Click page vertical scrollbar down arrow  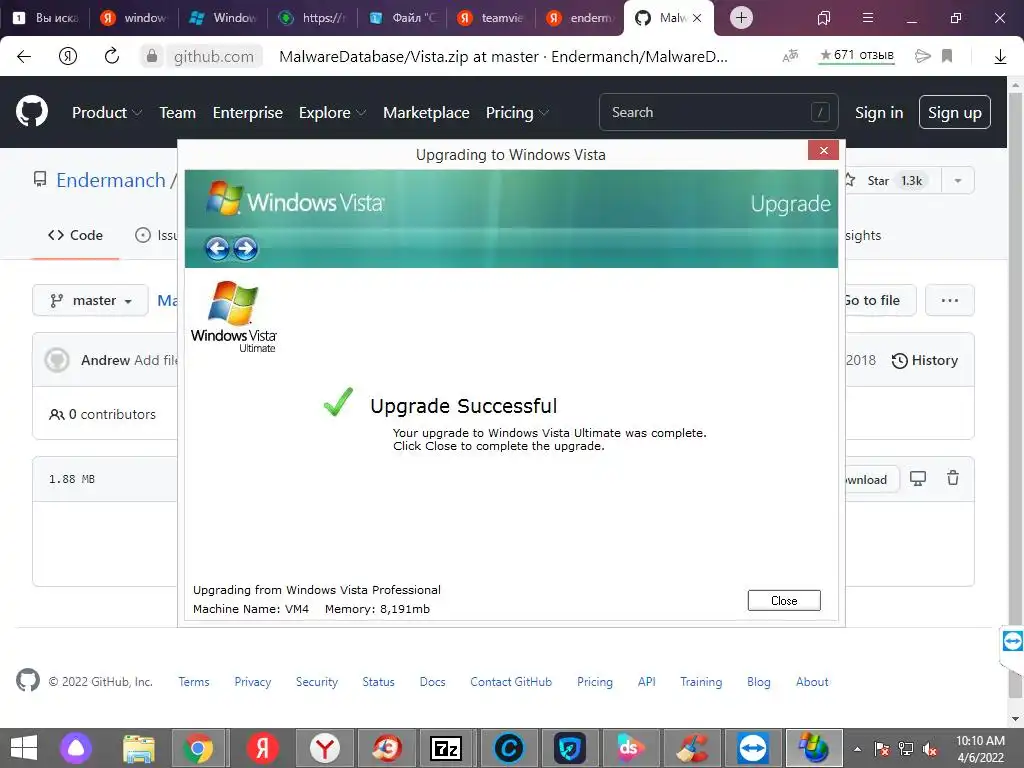[x=1015, y=718]
